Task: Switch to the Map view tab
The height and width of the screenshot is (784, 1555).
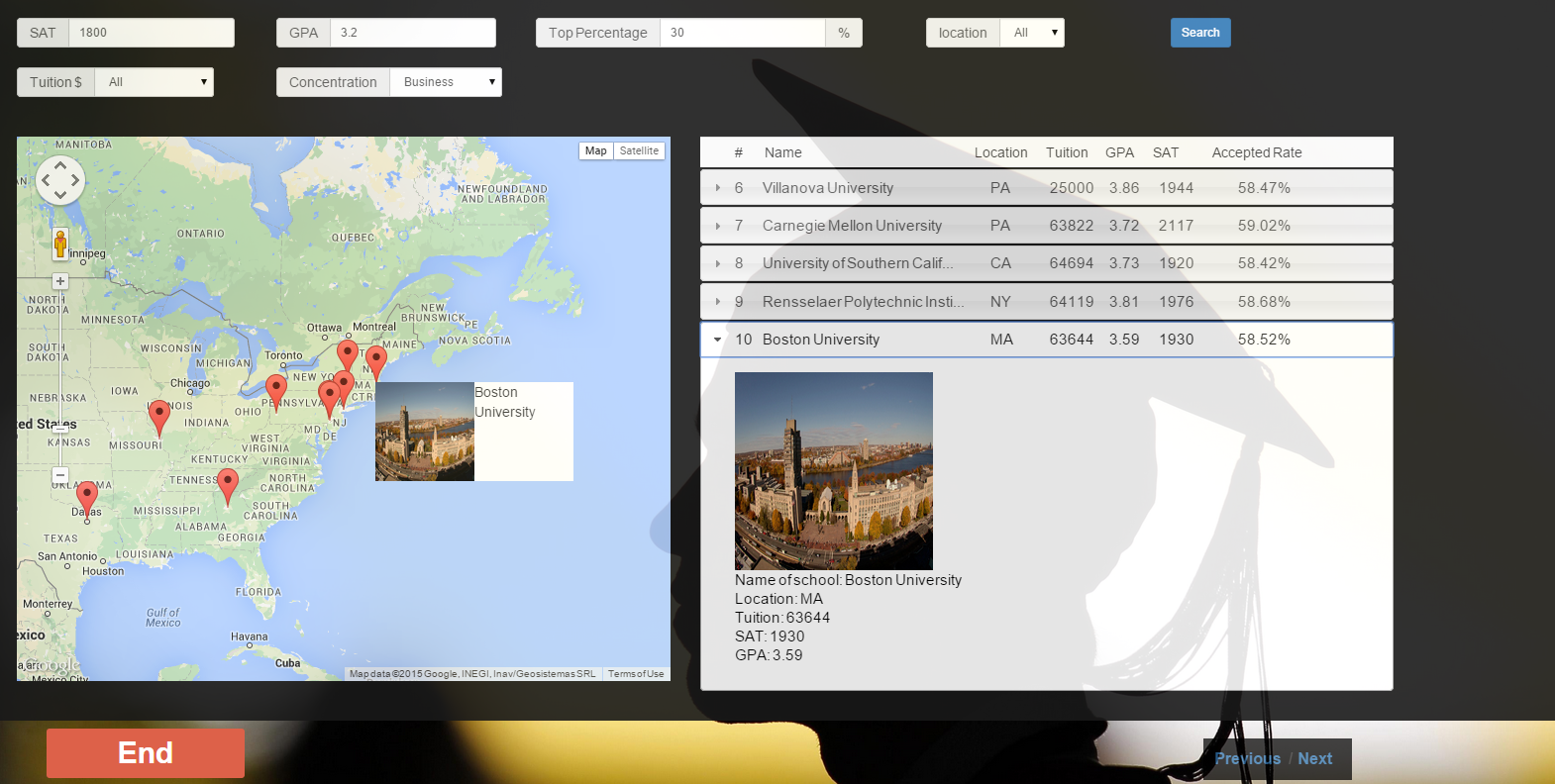Action: 595,150
